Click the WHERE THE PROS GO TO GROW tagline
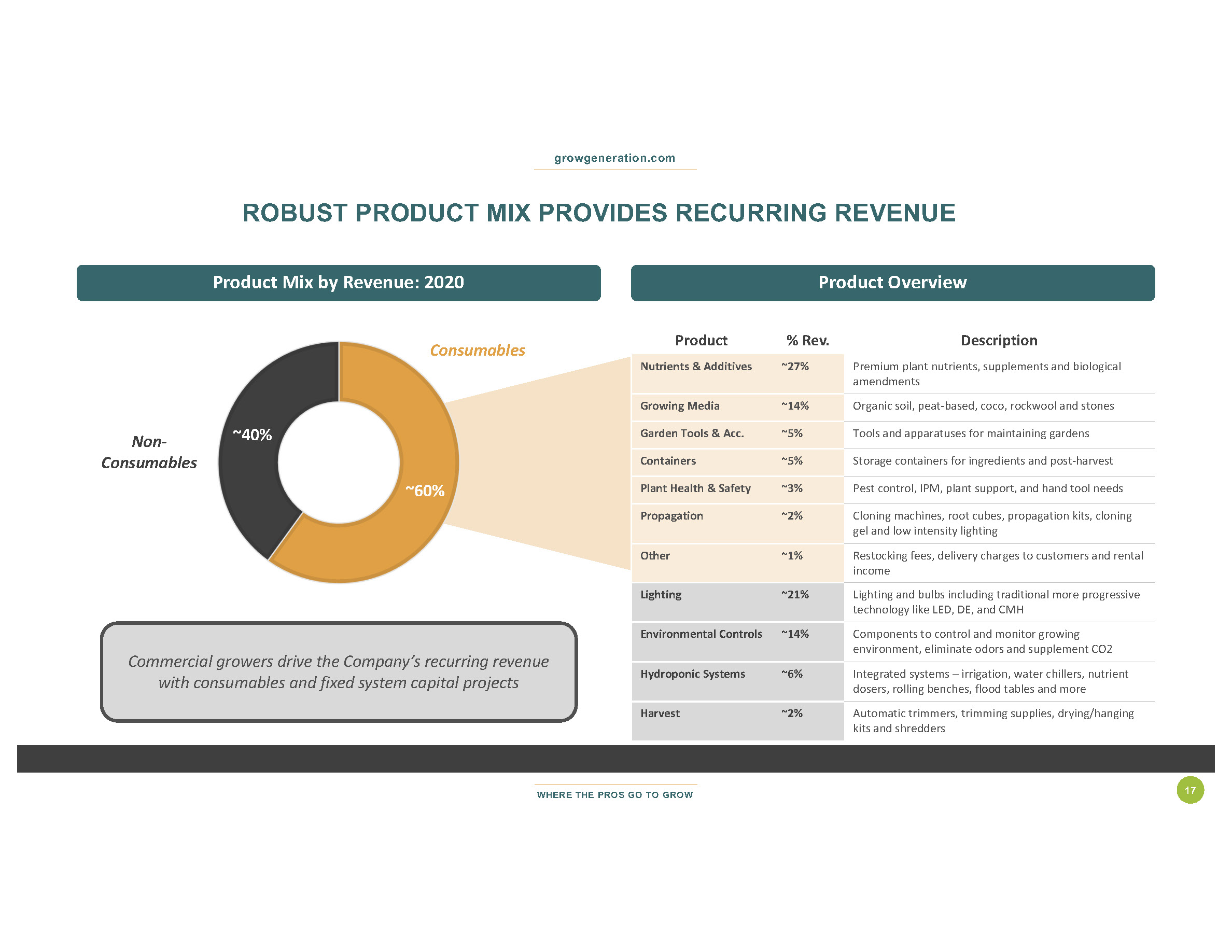This screenshot has height=952, width=1232. coord(614,795)
